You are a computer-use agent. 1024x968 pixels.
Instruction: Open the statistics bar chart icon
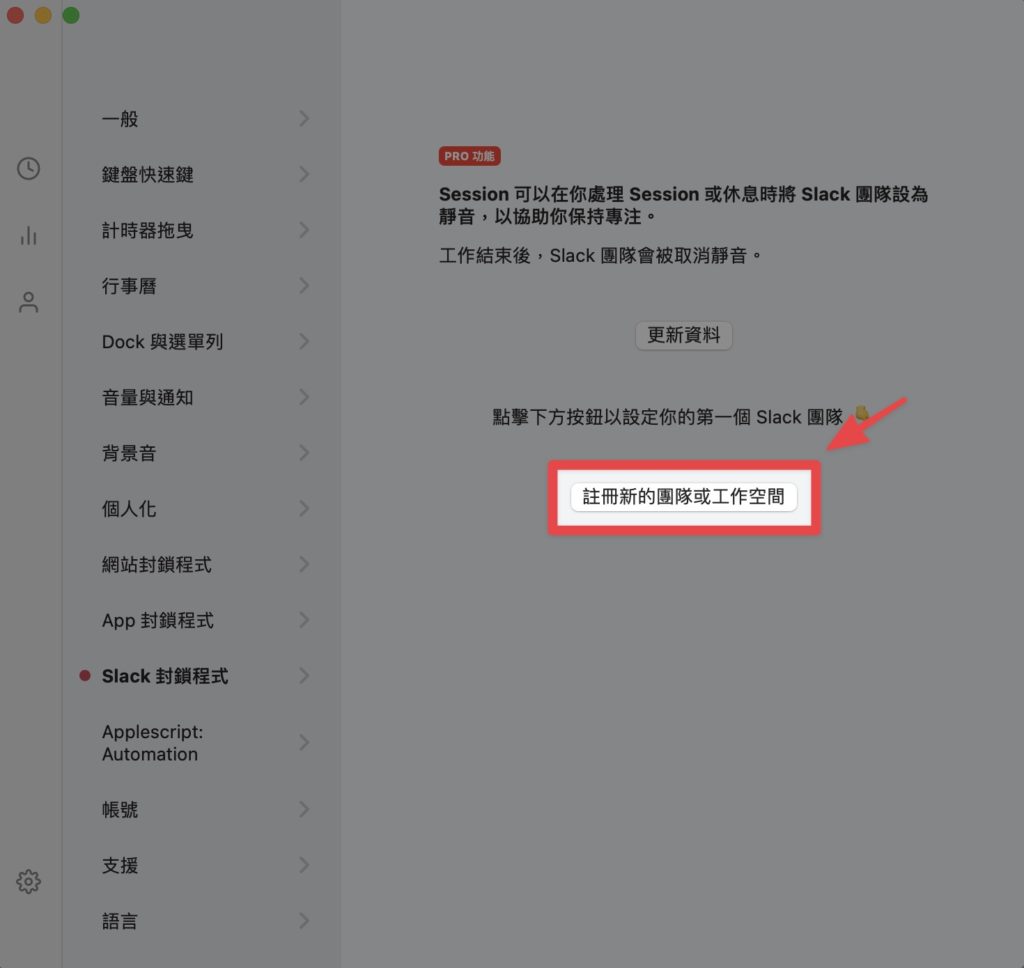(28, 235)
